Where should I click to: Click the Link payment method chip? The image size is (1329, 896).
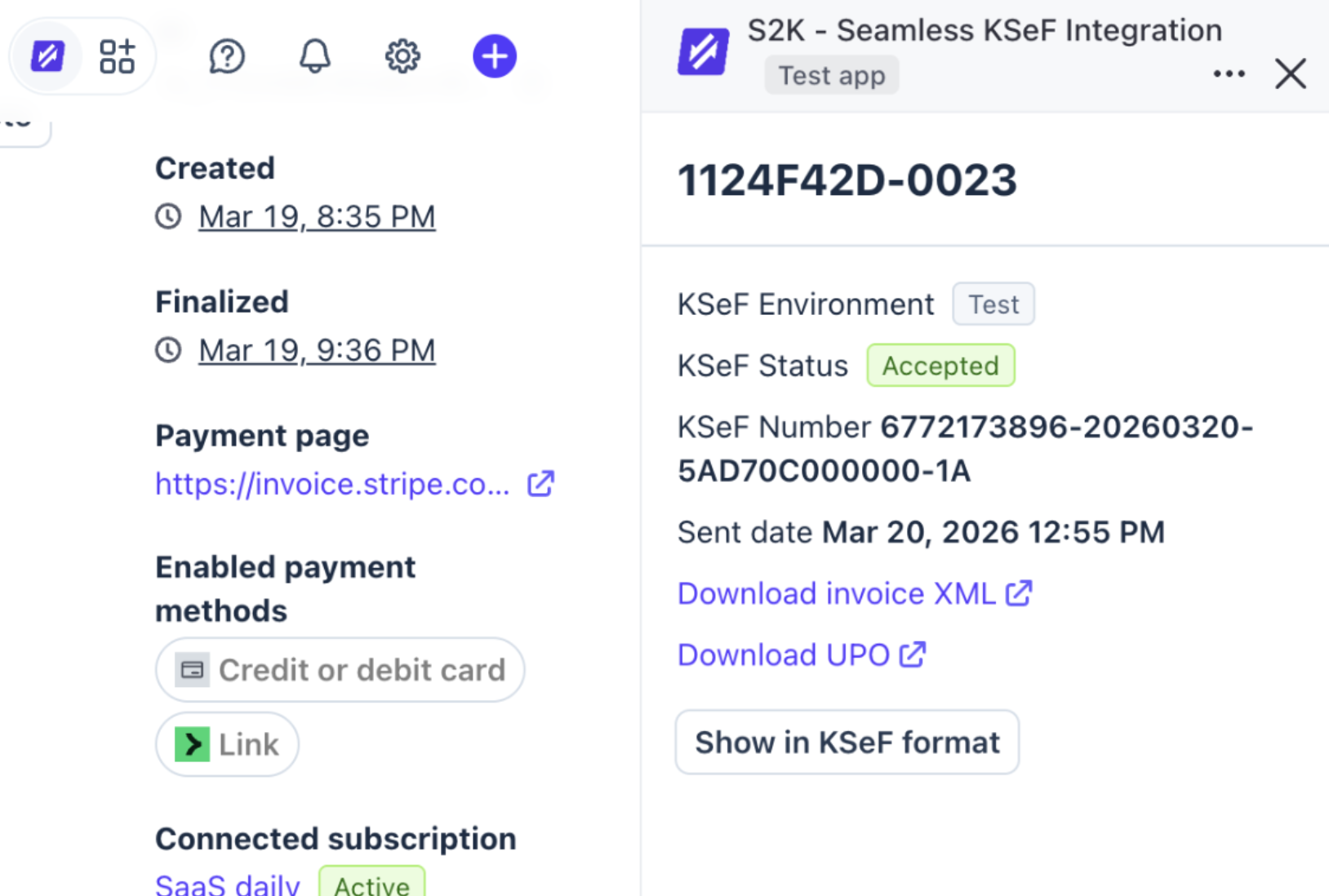tap(228, 744)
